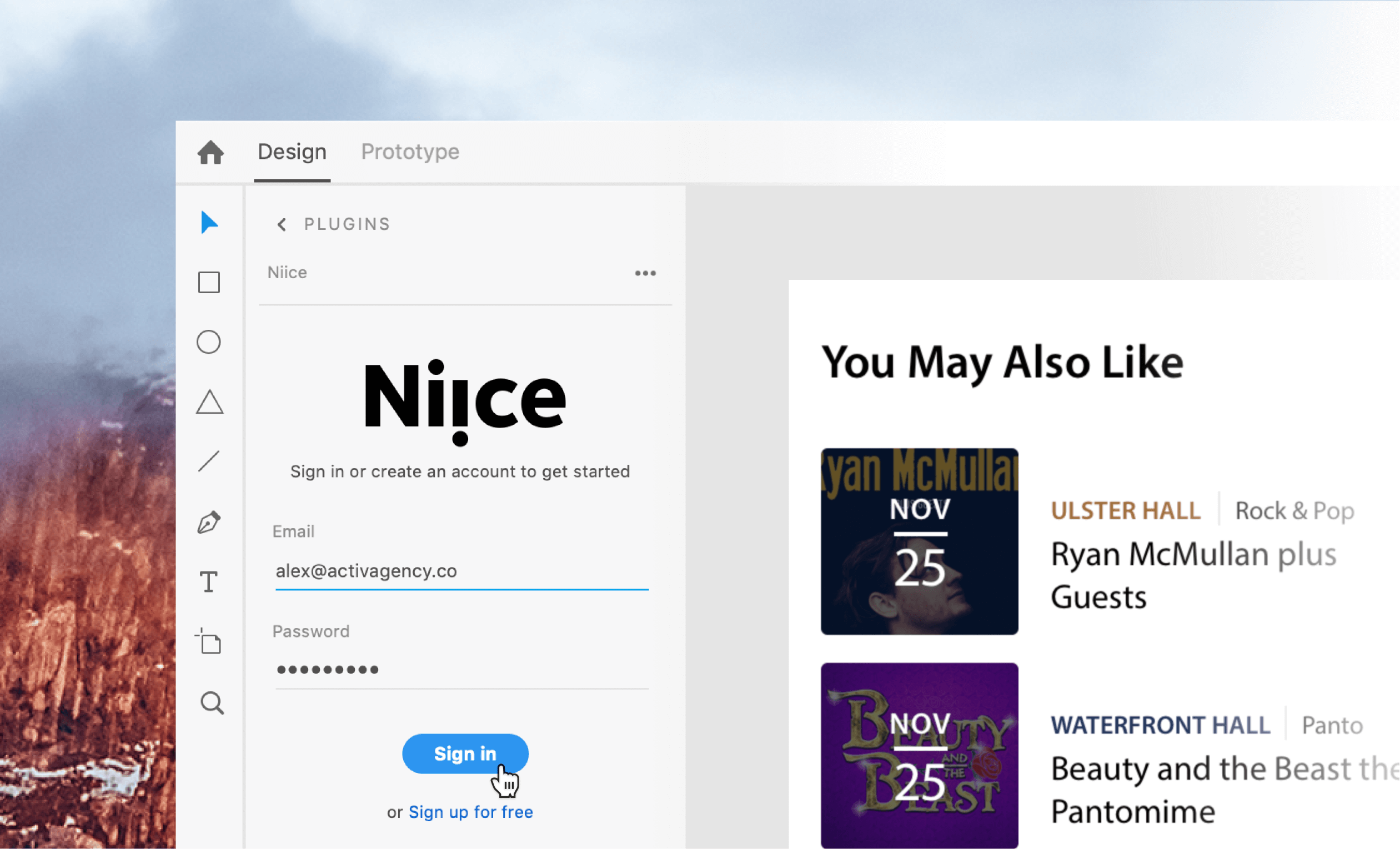Select the Ryan McMullan event thumbnail

pyautogui.click(x=920, y=541)
